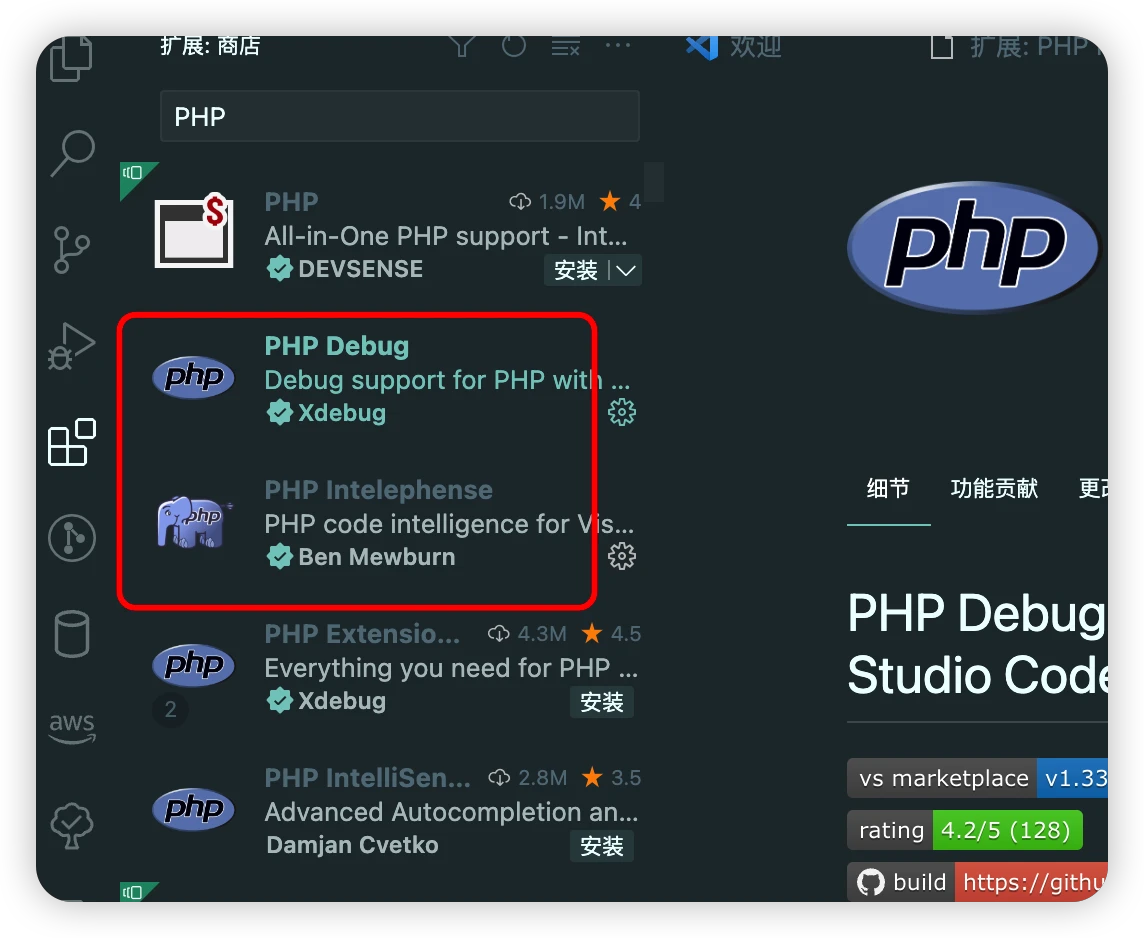Open the vs marketplace version badge

[977, 778]
